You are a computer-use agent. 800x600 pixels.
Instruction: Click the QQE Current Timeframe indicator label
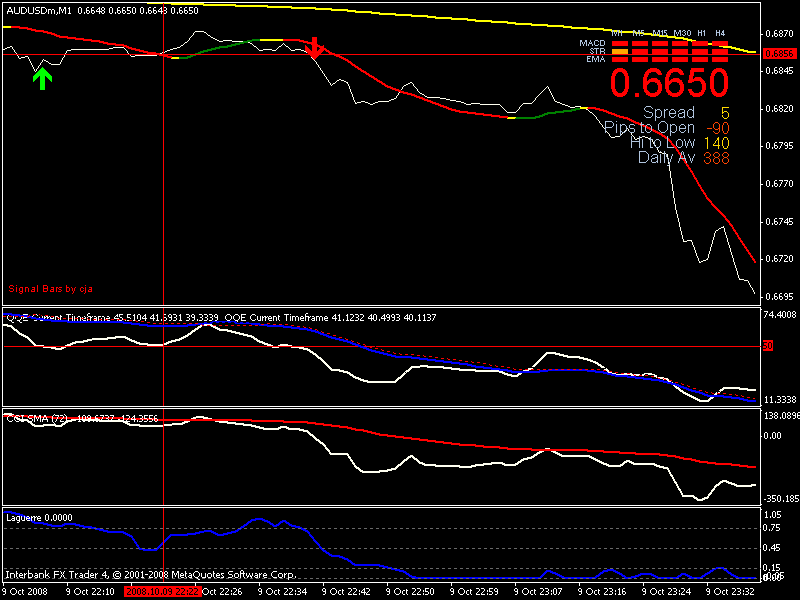[x=70, y=317]
